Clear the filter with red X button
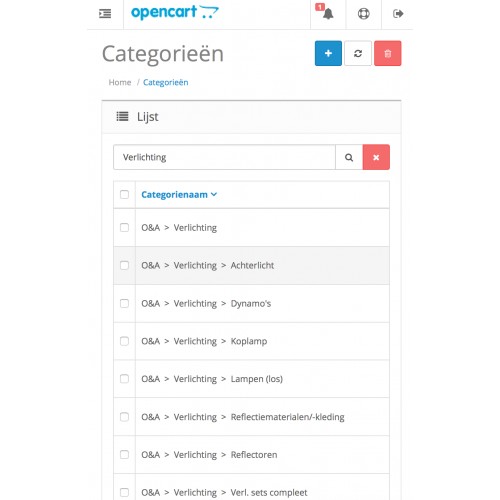The width and height of the screenshot is (500, 500). [x=376, y=157]
